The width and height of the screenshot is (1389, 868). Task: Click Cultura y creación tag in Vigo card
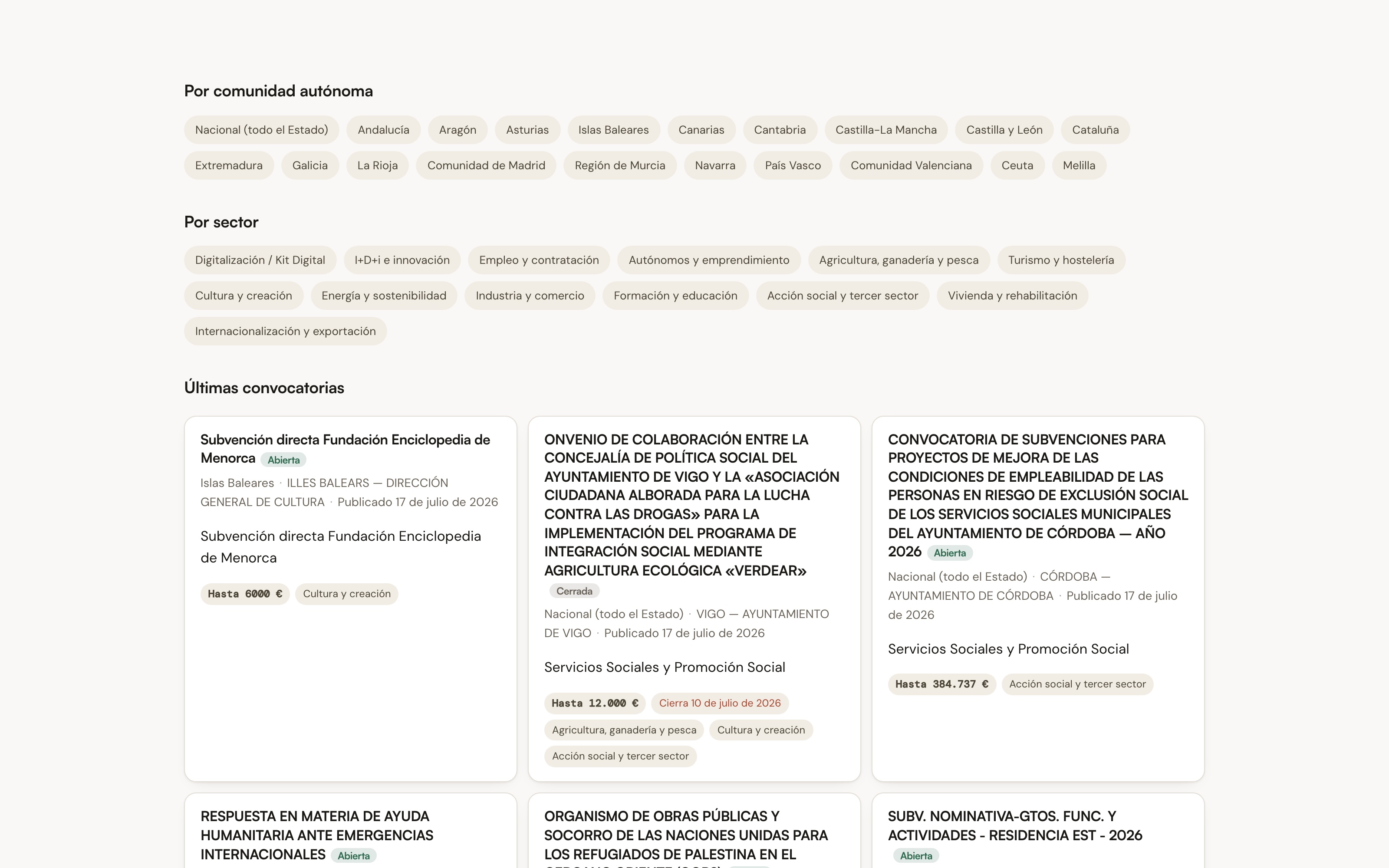tap(761, 730)
